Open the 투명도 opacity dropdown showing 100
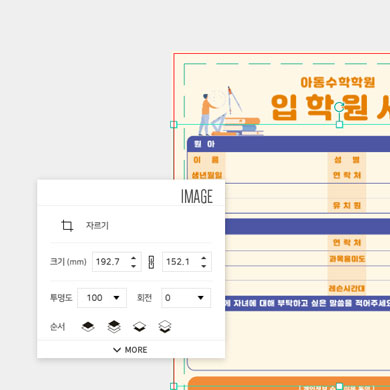The image size is (390, 390). [102, 298]
